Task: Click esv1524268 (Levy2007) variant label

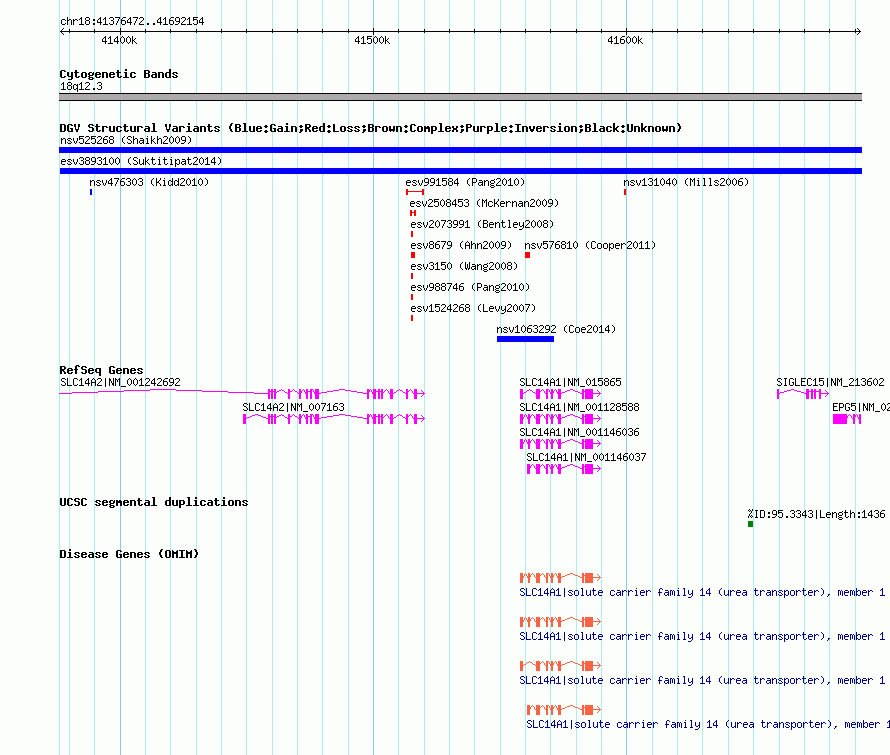Action: 473,308
